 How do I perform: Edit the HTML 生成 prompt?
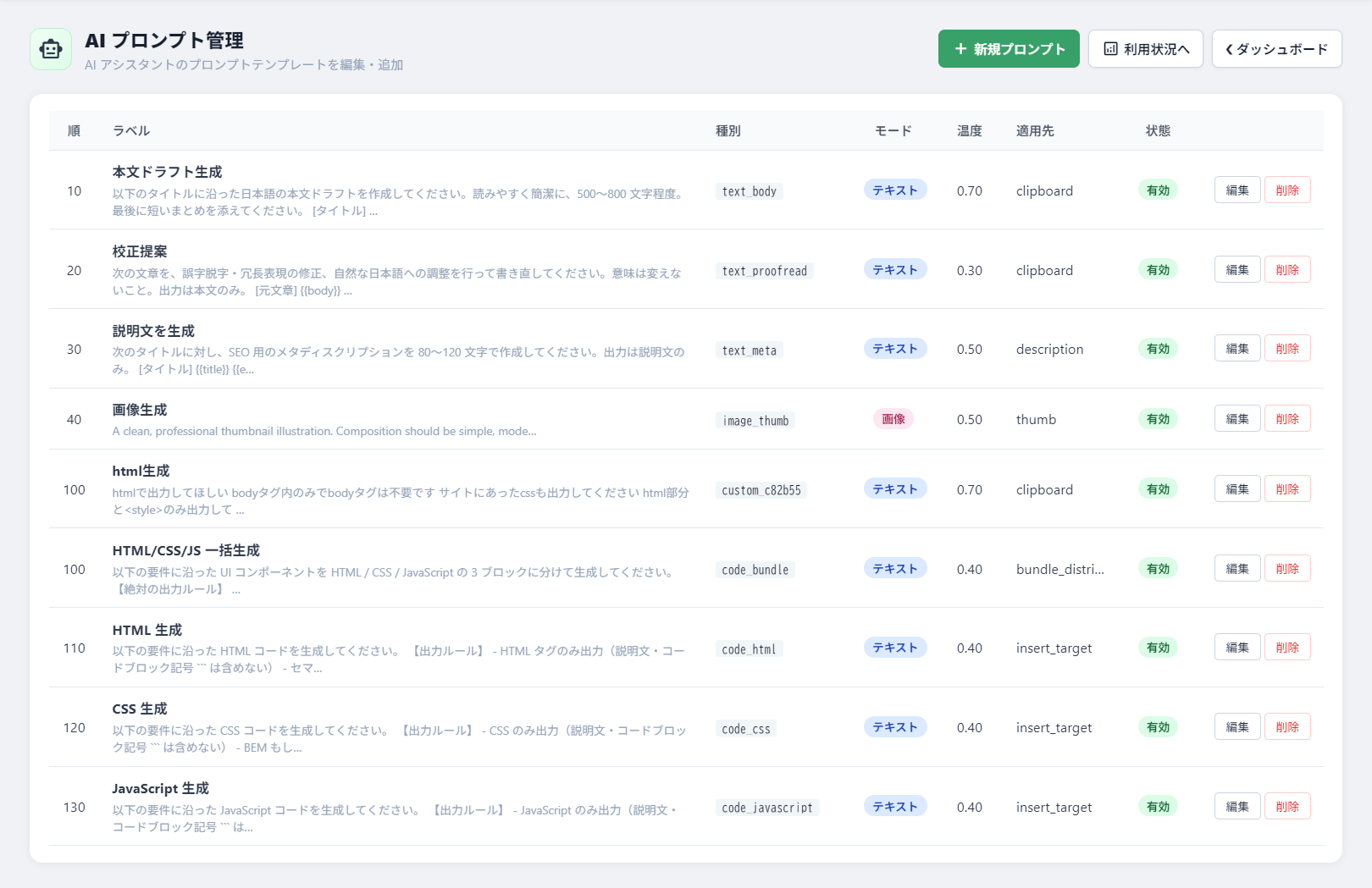coord(1237,648)
